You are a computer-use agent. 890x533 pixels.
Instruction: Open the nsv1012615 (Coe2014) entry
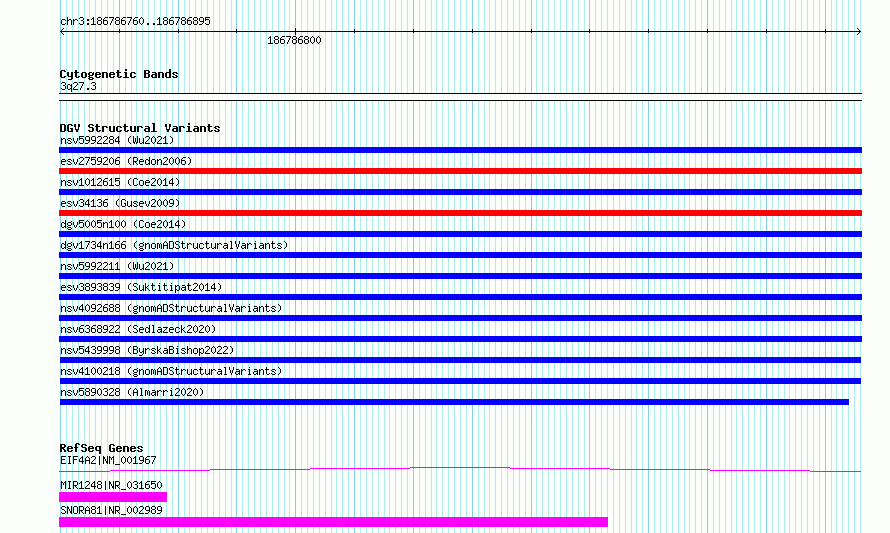(120, 182)
